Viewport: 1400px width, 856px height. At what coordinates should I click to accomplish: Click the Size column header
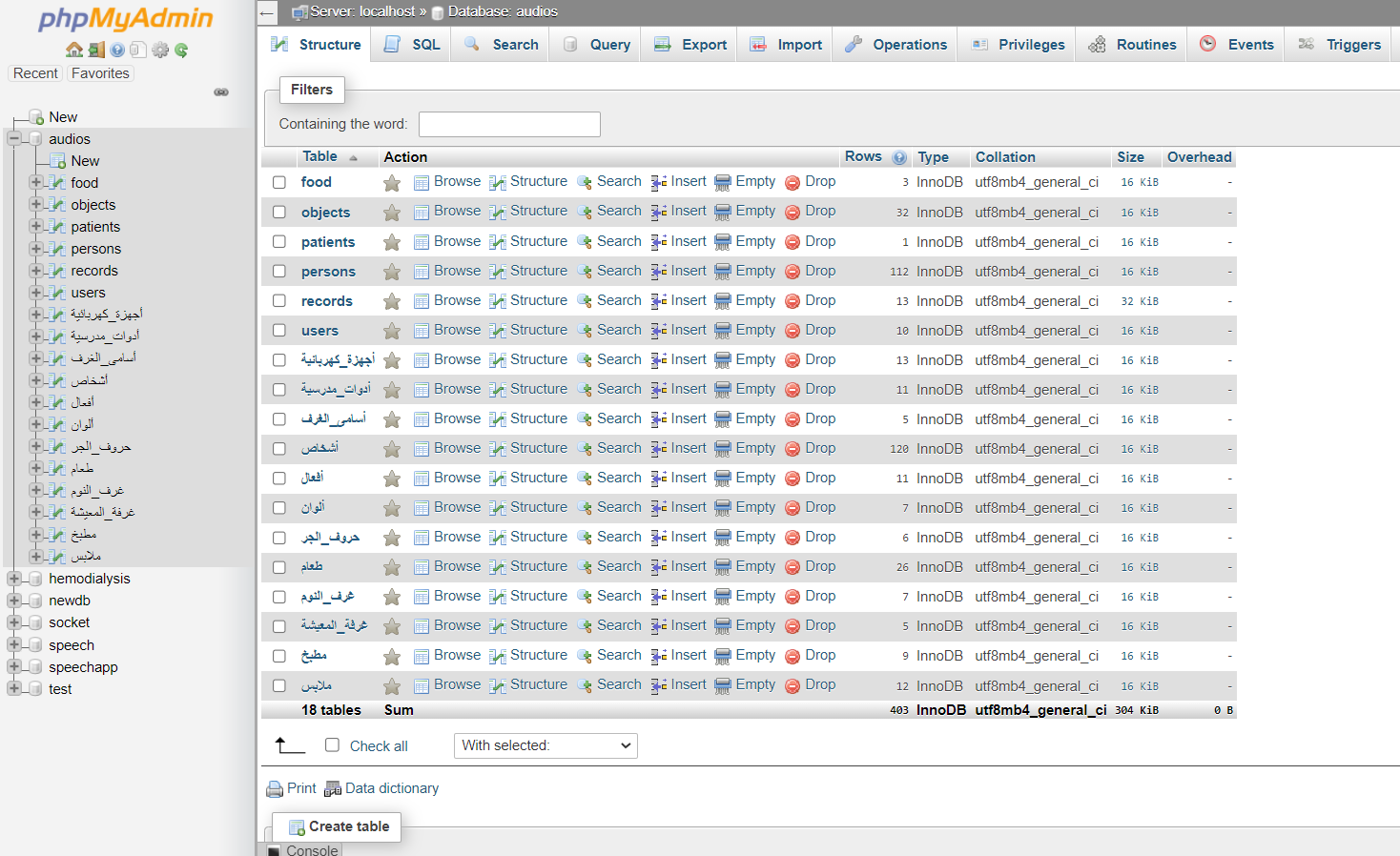1130,157
